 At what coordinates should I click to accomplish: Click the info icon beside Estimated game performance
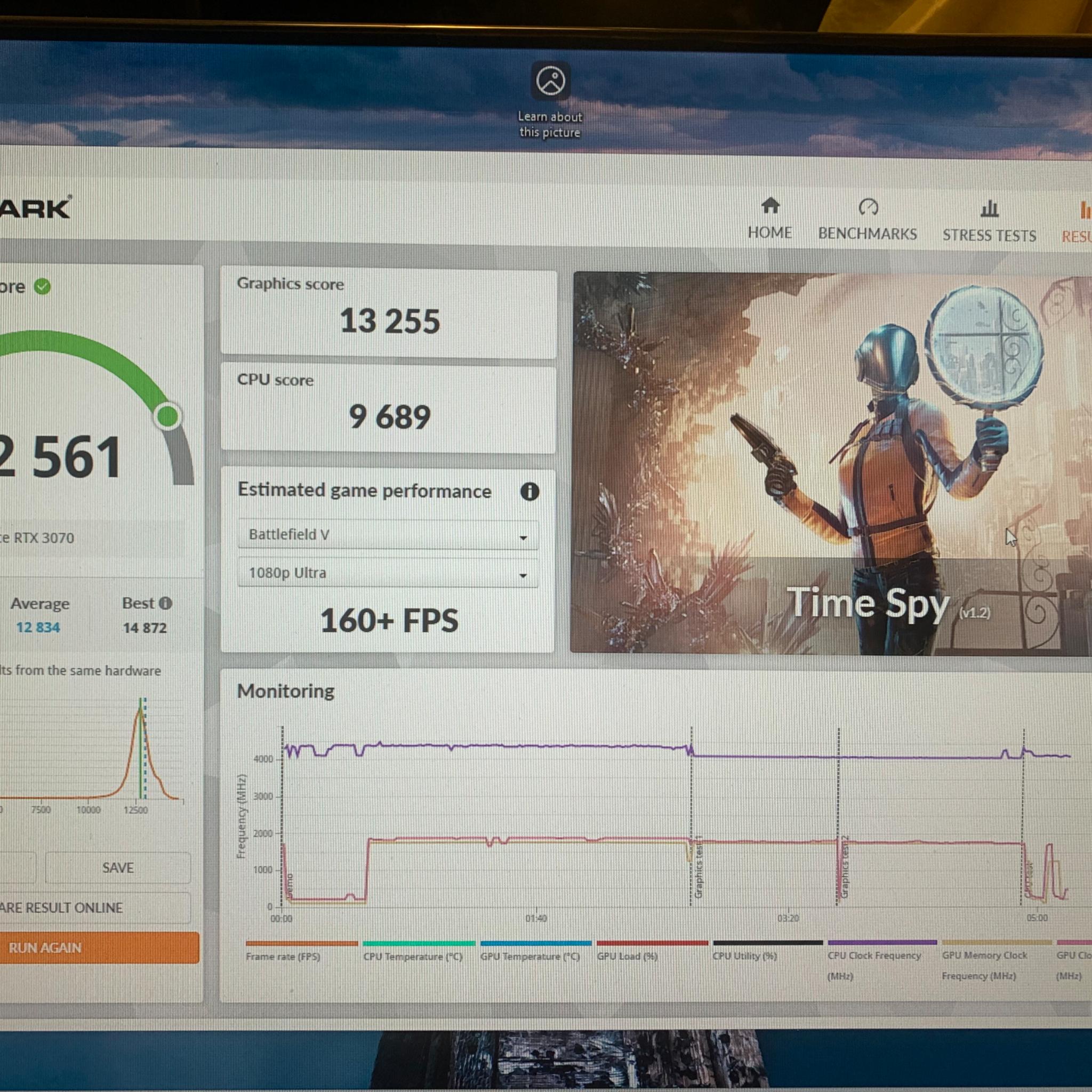tap(529, 491)
